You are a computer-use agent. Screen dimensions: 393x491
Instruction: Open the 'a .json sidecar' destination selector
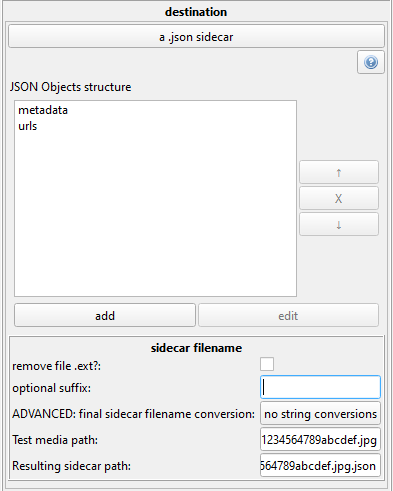[x=196, y=36]
